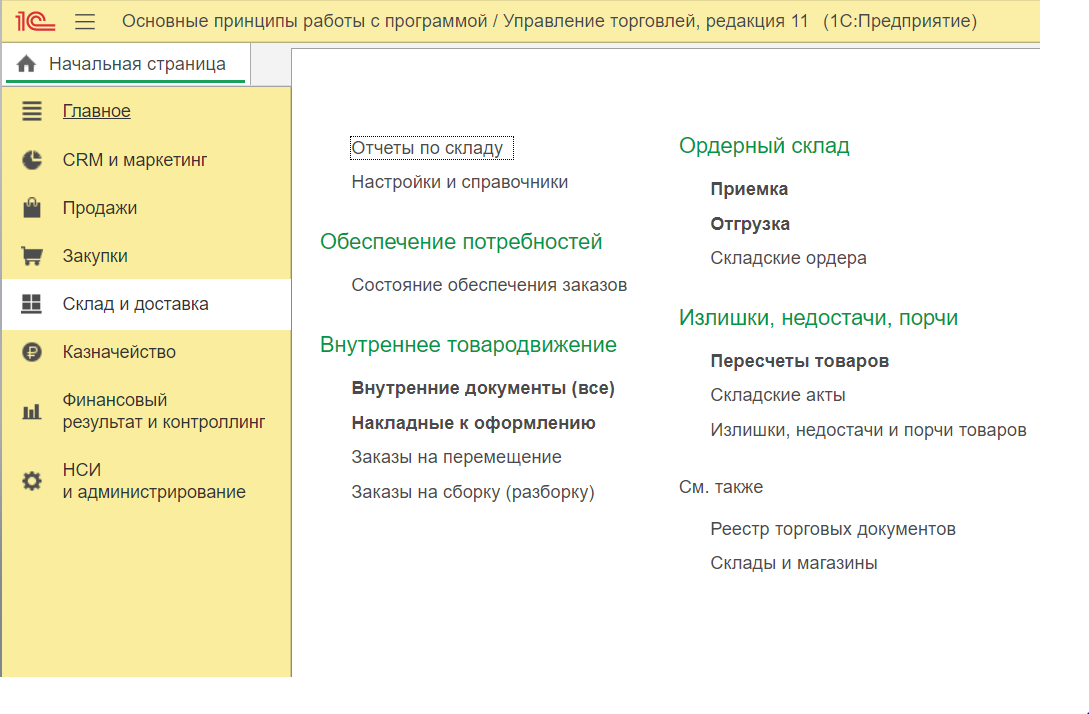1089x714 pixels.
Task: Open Состояние обеспечения заказов
Action: click(x=489, y=285)
